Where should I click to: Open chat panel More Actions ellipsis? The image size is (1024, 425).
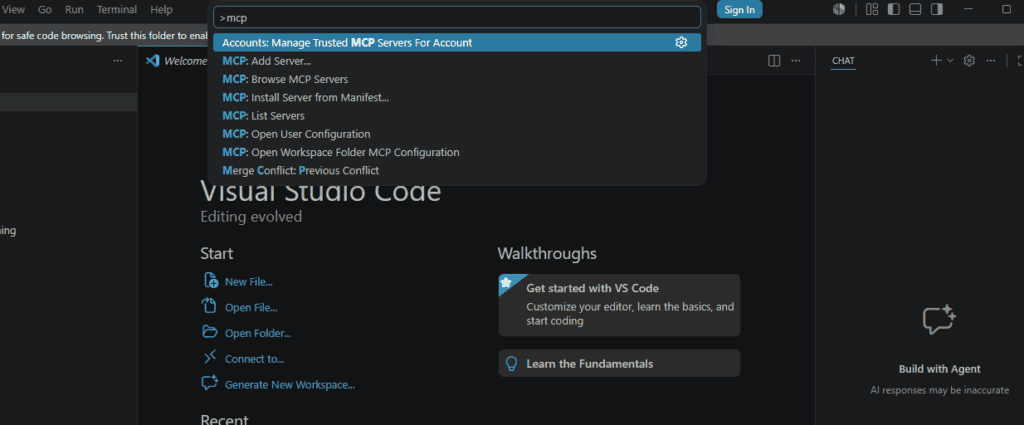991,60
